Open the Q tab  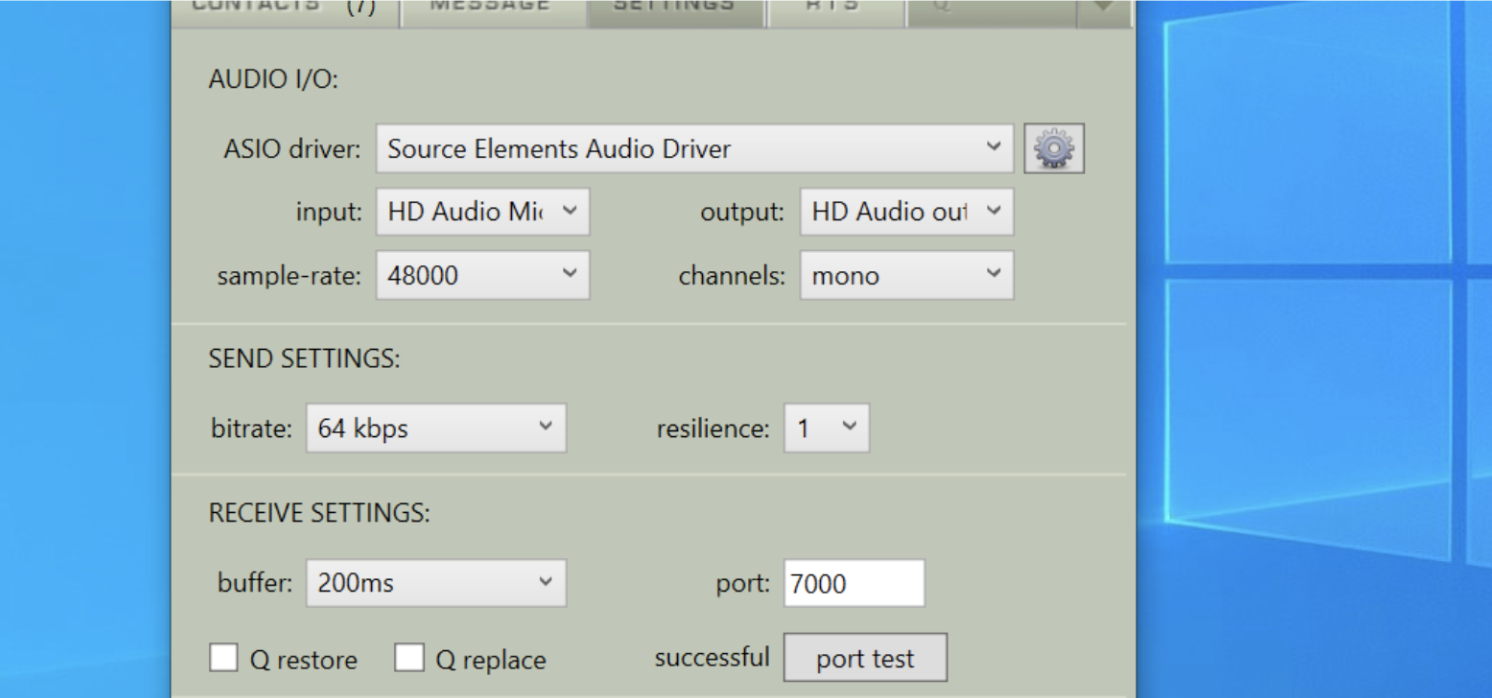[x=988, y=8]
